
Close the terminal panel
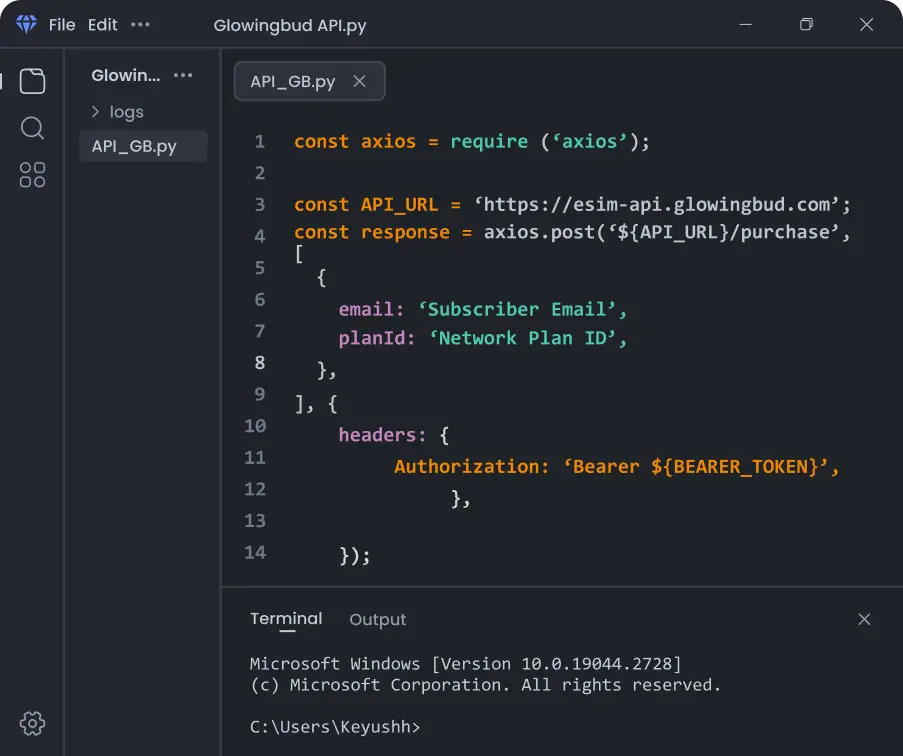point(864,619)
